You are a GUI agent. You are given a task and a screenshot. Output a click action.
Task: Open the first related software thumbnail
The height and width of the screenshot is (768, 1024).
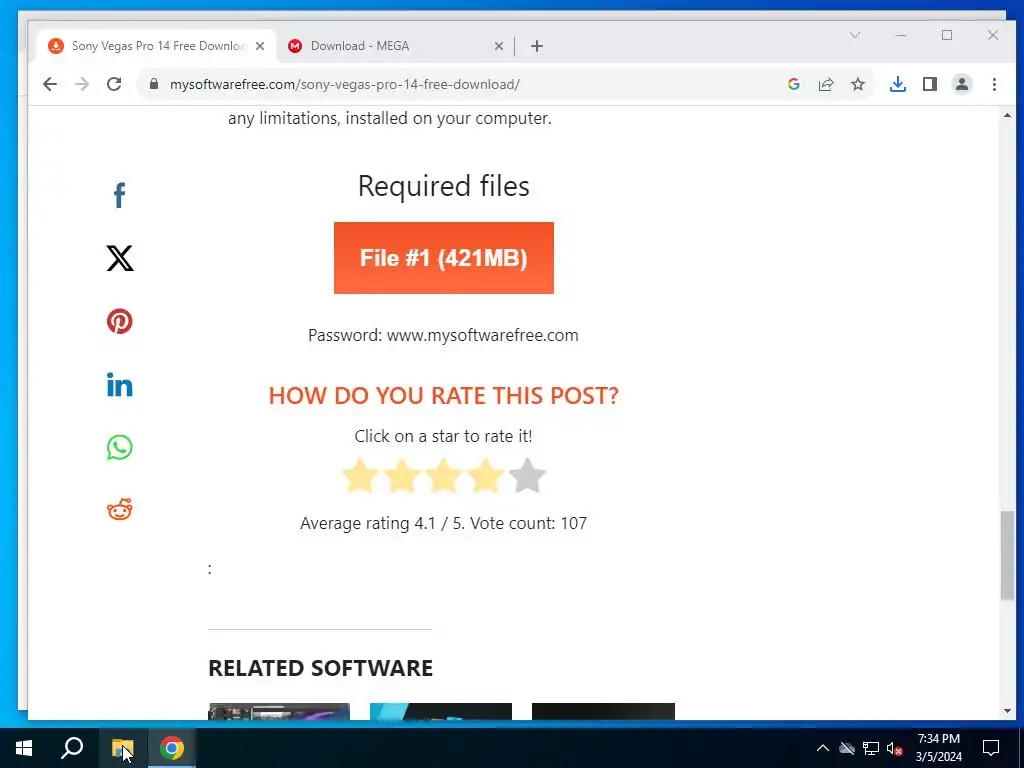coord(279,711)
